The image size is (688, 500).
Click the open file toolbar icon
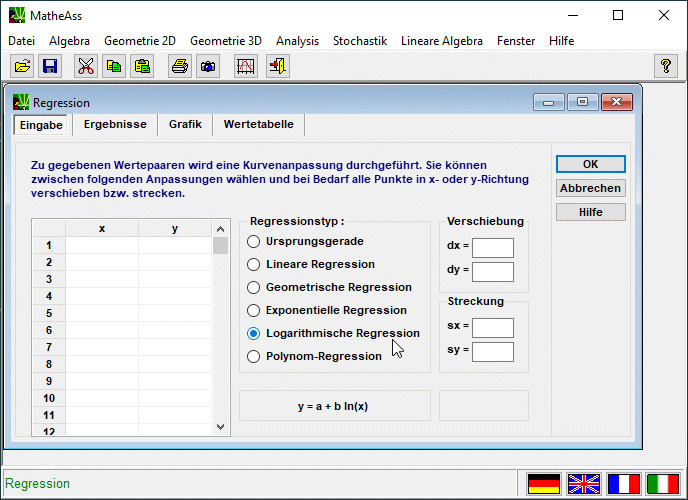(x=22, y=66)
